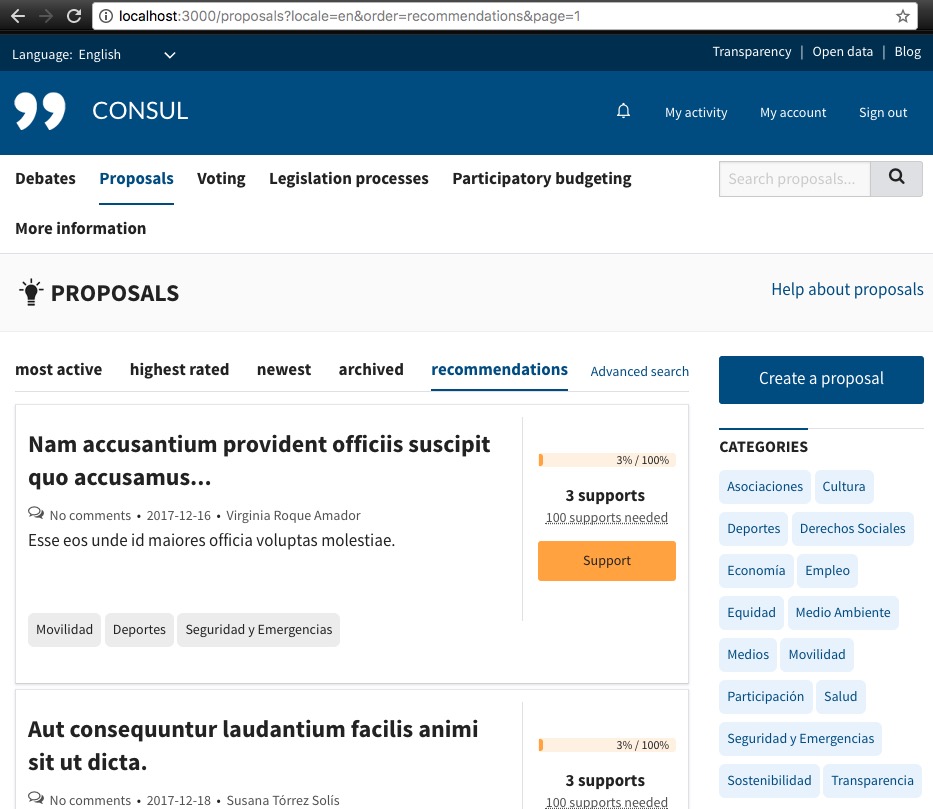Screen dimensions: 933x809
Task: Click the comments icon on first proposal
Action: tap(36, 515)
